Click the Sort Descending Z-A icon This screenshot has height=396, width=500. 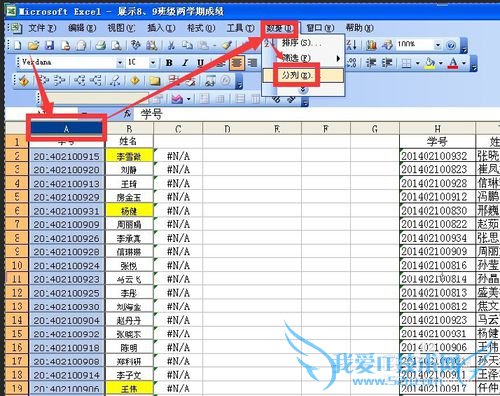coord(352,45)
